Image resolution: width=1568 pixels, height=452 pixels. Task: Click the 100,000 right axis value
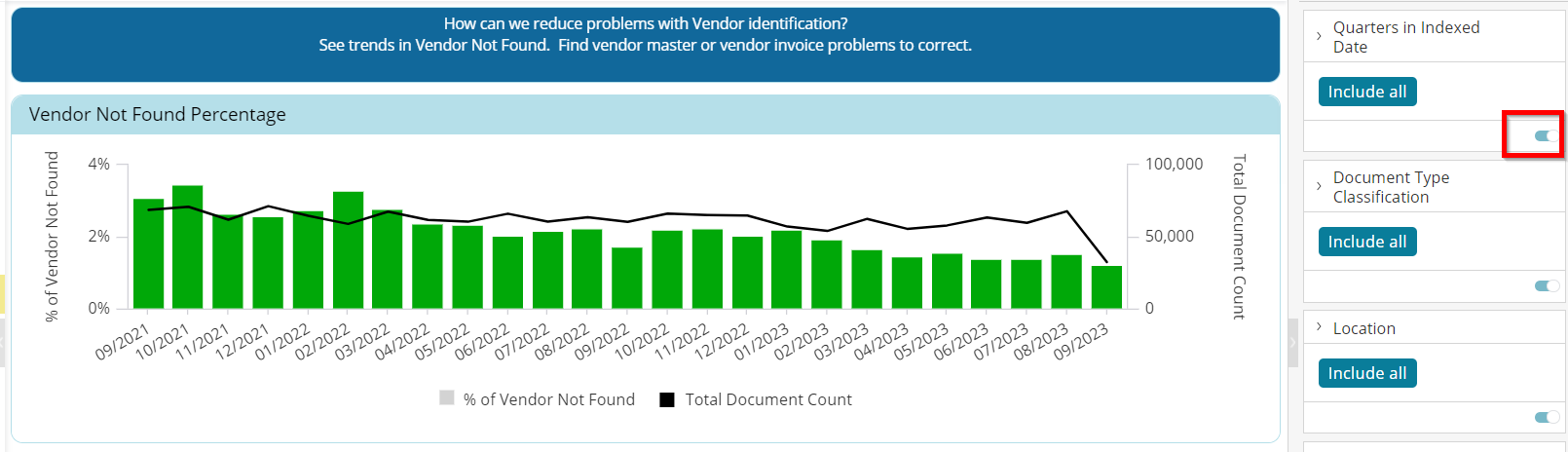tap(1174, 164)
